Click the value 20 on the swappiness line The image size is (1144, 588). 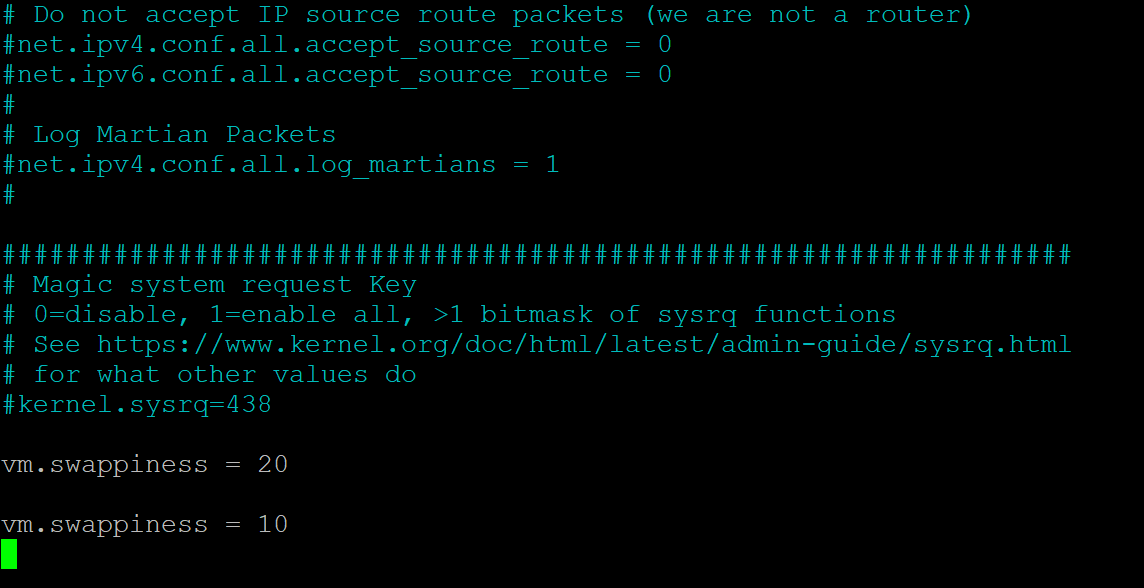(272, 465)
